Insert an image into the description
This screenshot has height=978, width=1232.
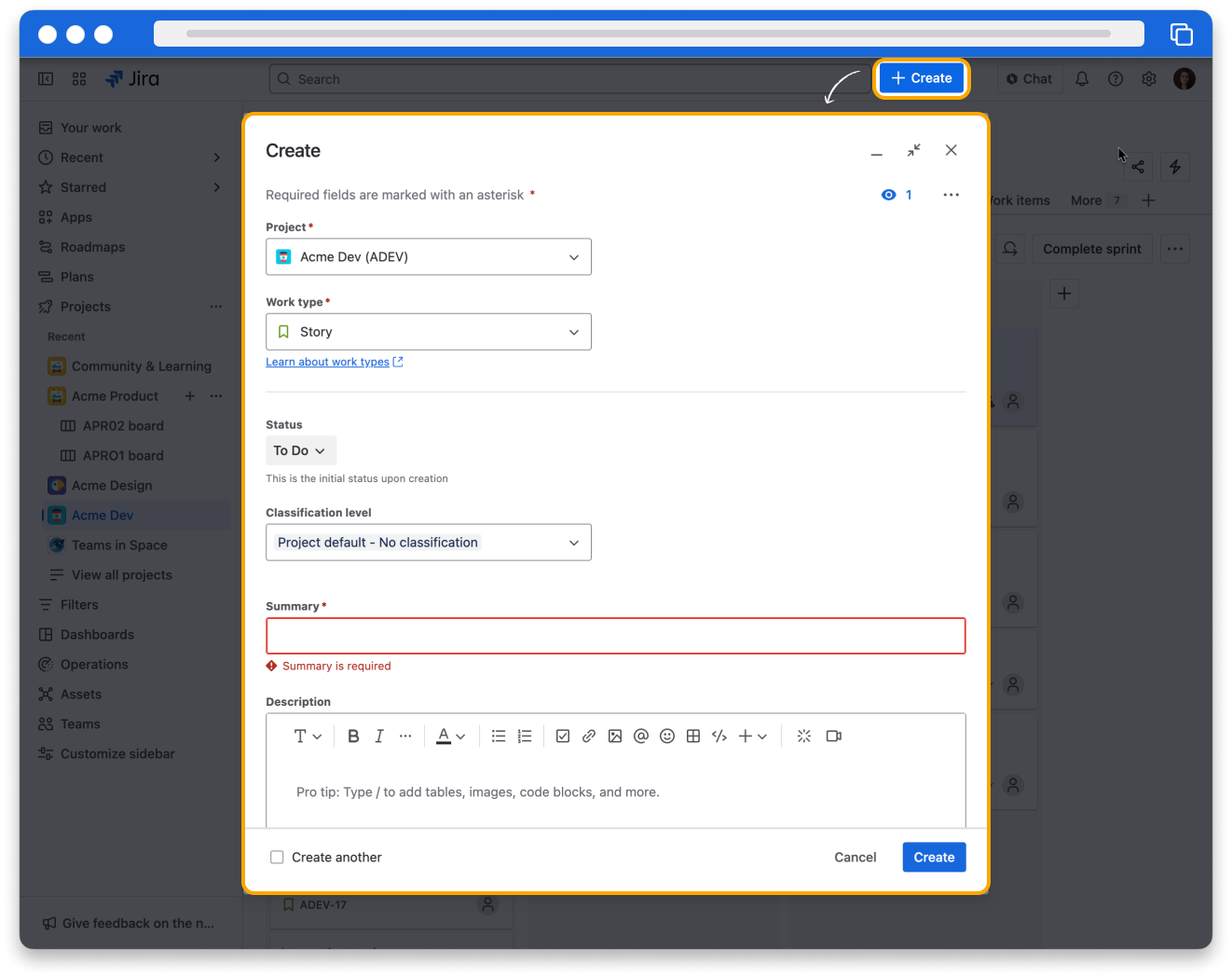tap(615, 737)
